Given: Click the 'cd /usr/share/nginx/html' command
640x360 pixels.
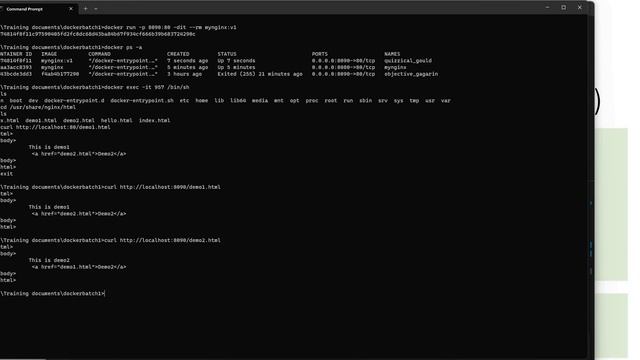Looking at the screenshot, I should [x=38, y=107].
